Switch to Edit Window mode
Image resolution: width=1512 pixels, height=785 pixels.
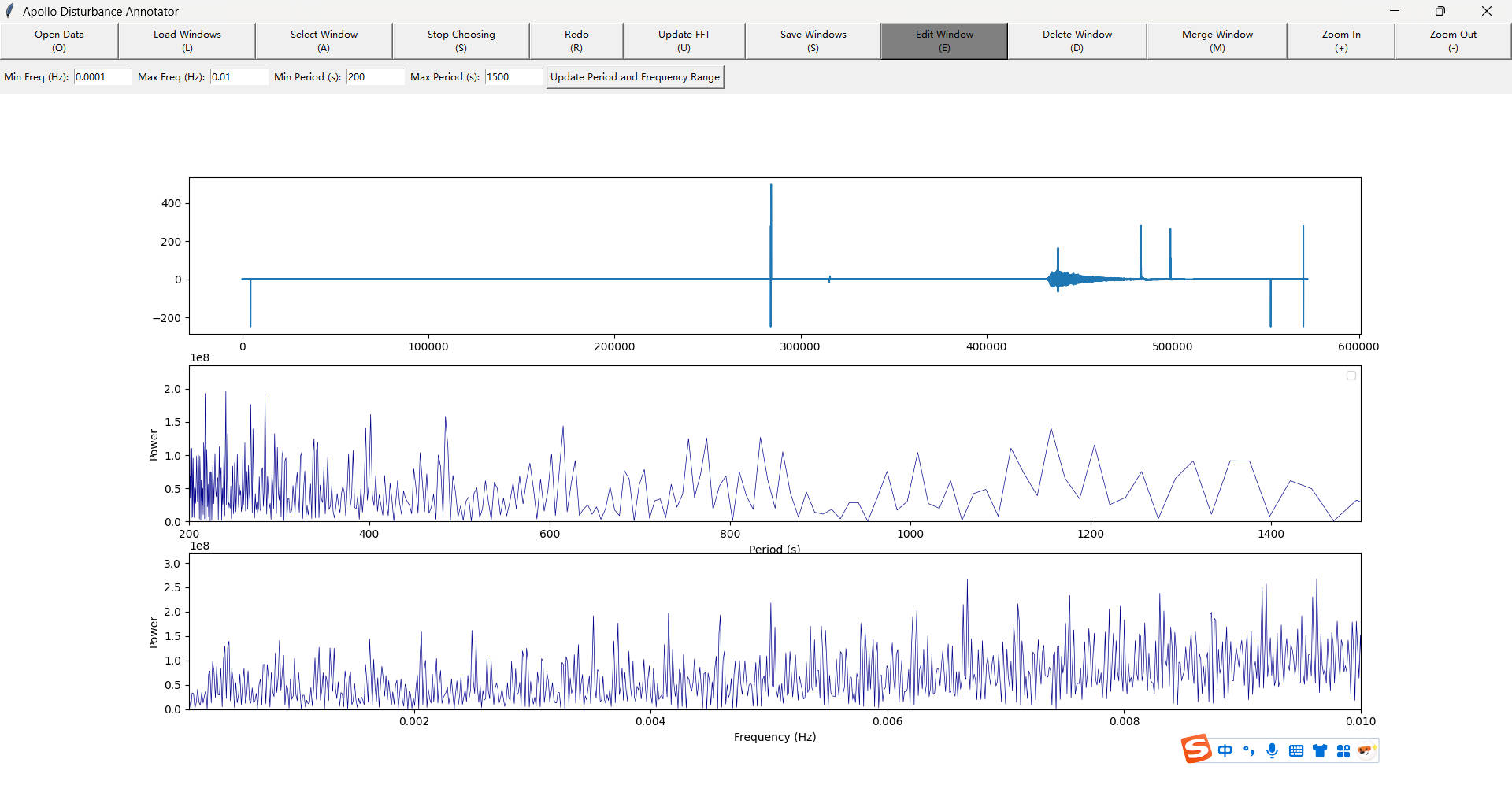pyautogui.click(x=943, y=40)
